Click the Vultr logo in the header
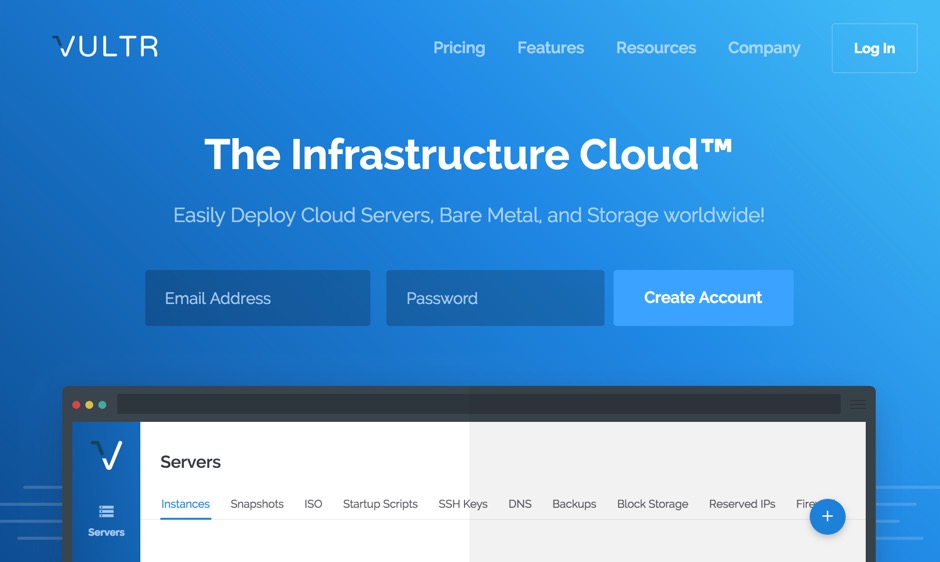Viewport: 940px width, 562px height. (105, 46)
